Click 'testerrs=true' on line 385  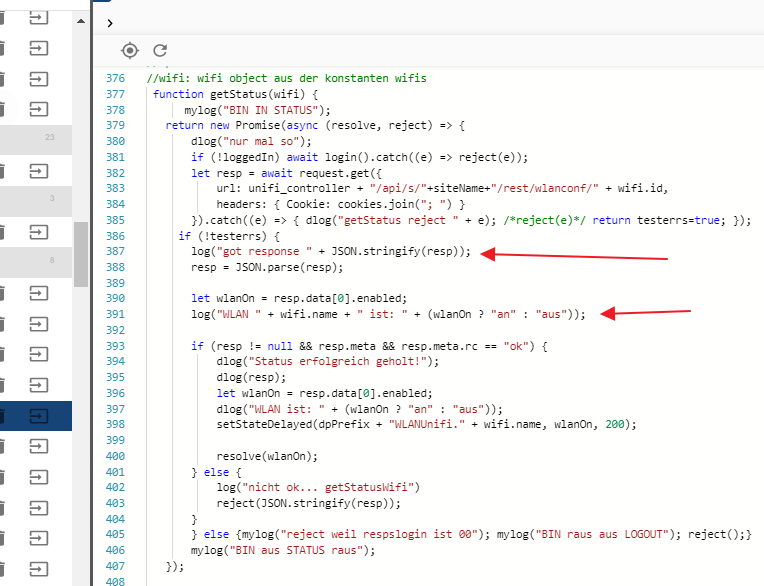tap(678, 221)
